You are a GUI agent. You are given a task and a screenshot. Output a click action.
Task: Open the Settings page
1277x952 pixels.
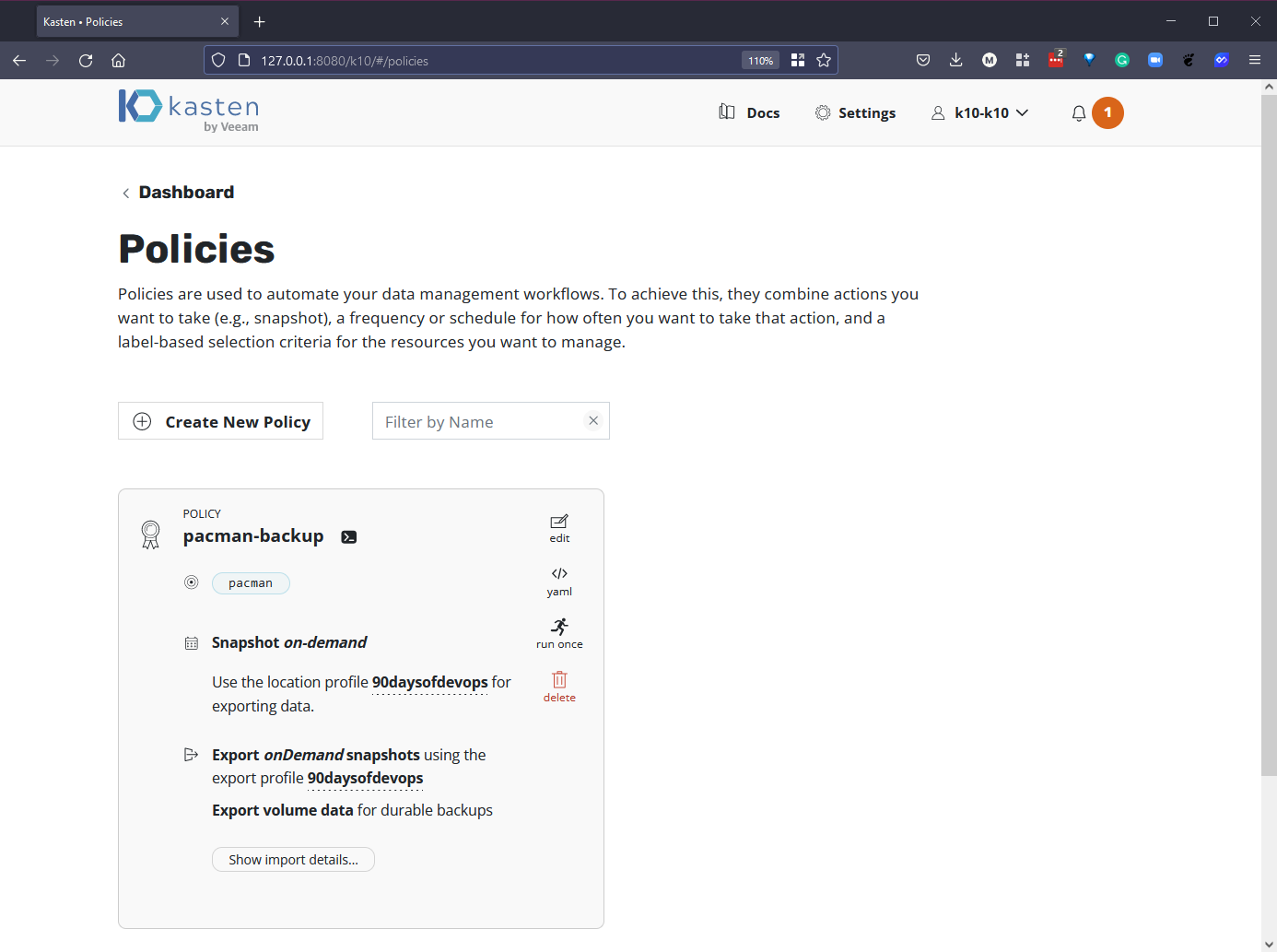point(856,113)
